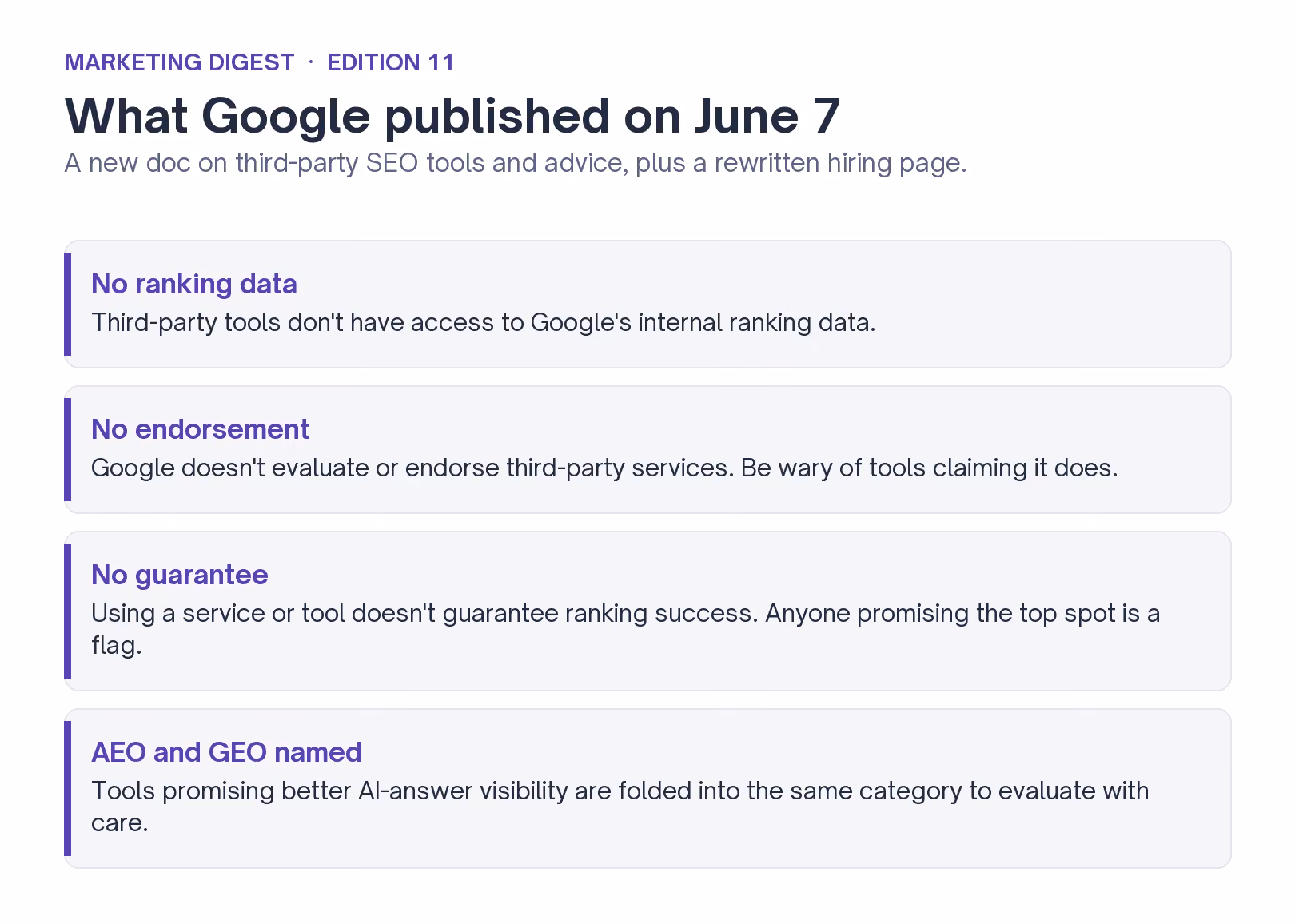Open the No ranking data card

647,304
